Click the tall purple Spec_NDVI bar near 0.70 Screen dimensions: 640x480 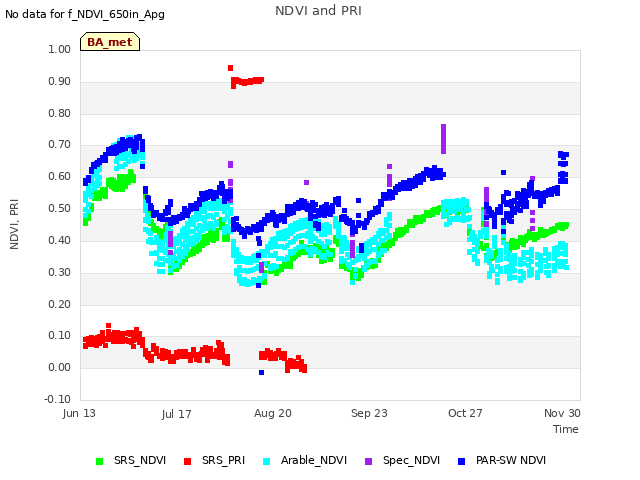444,139
